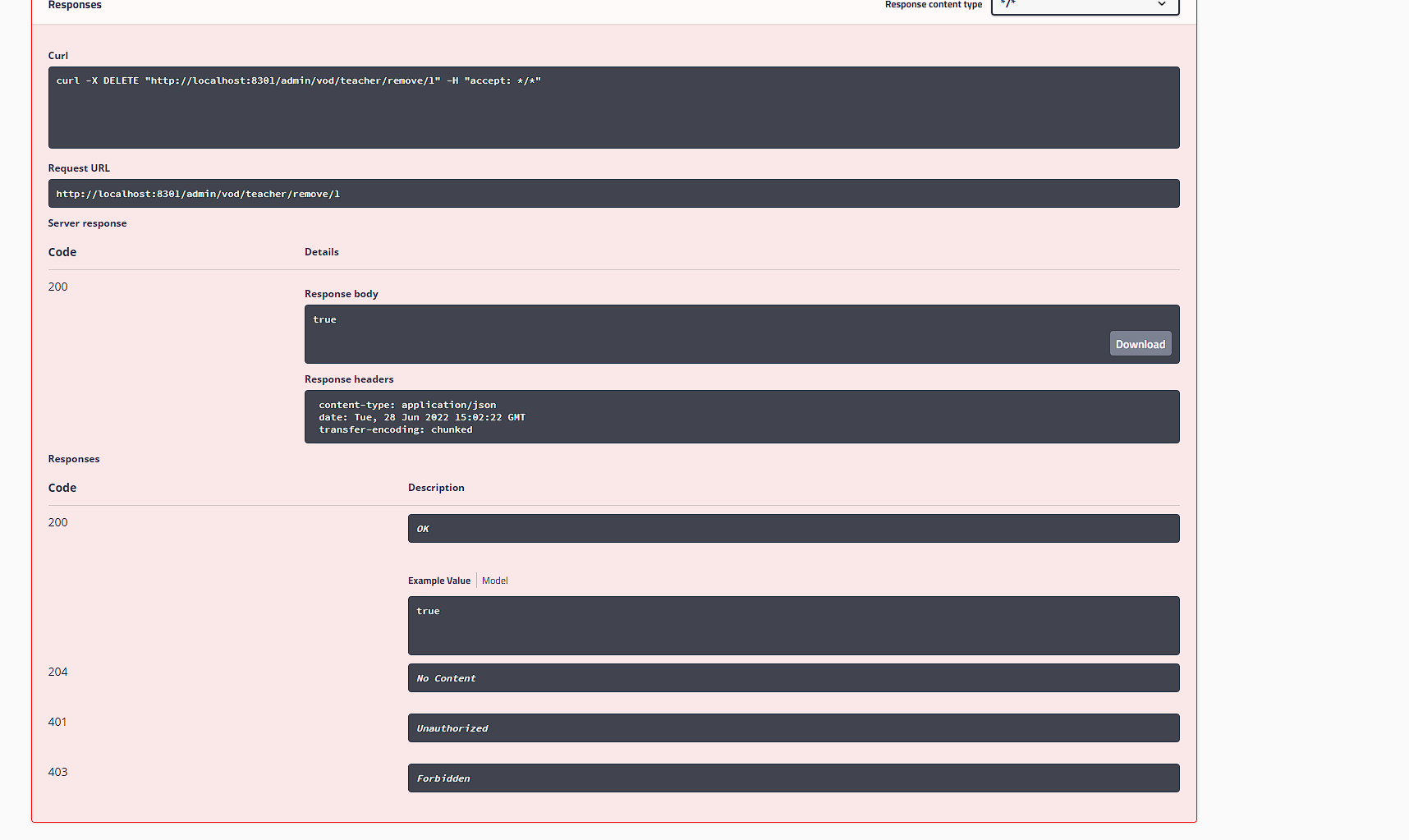The height and width of the screenshot is (840, 1409).
Task: Click the Request URL text box
Action: point(613,194)
